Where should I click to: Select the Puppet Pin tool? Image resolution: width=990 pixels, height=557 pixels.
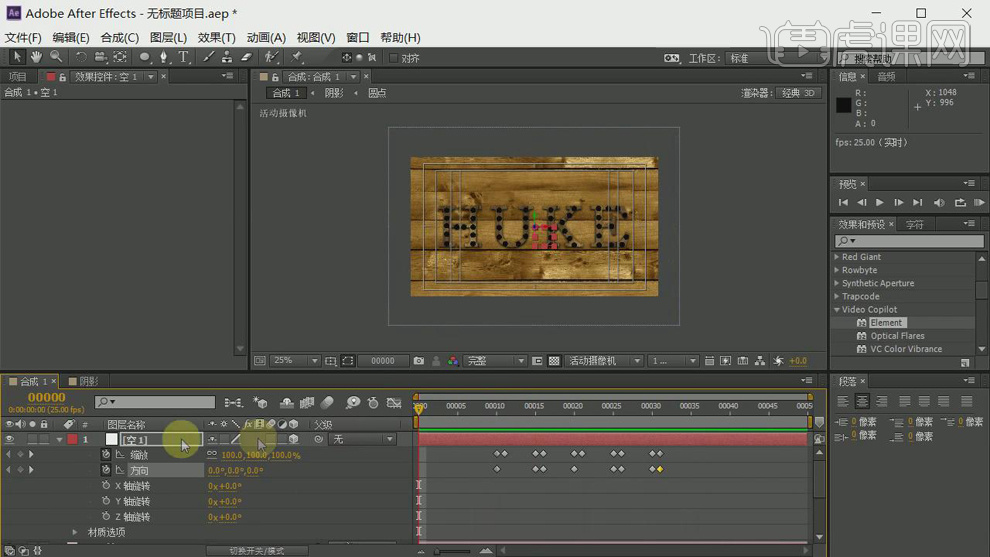[x=296, y=57]
